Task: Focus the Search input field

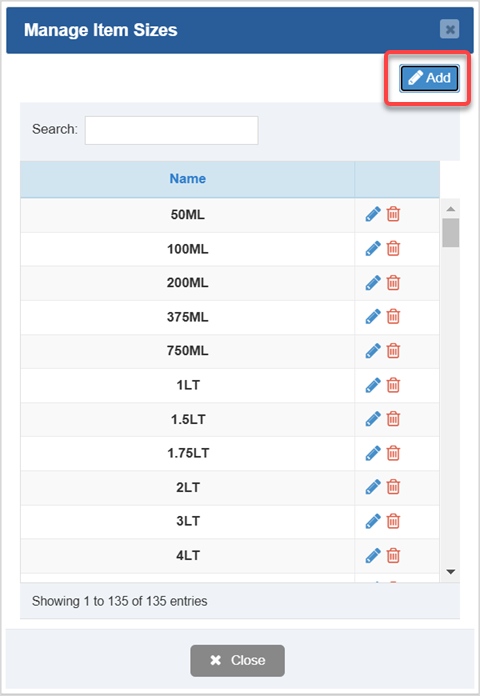Action: [171, 130]
